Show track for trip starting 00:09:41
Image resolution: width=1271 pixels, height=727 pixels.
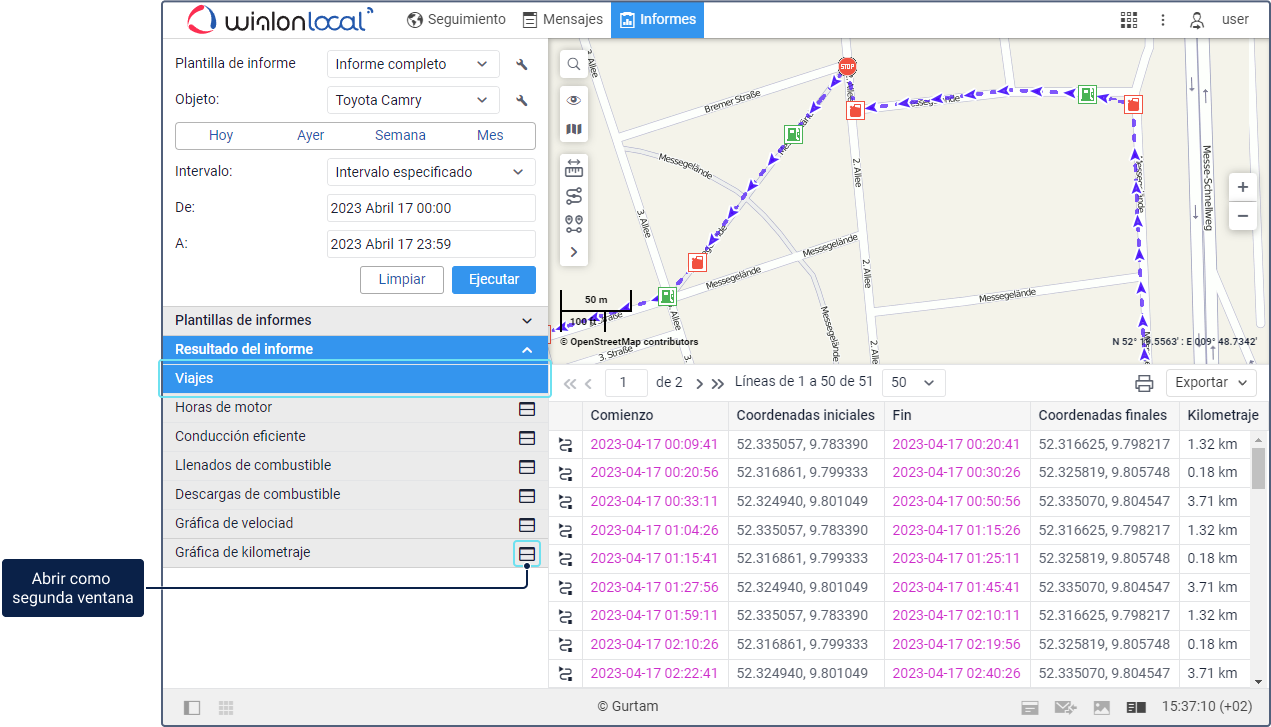point(566,444)
